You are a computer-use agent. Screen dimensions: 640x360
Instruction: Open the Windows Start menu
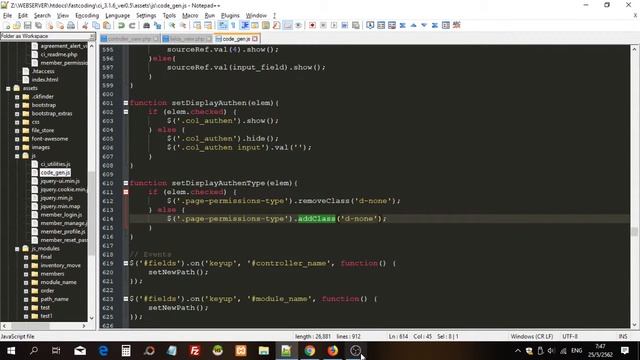pyautogui.click(x=11, y=351)
